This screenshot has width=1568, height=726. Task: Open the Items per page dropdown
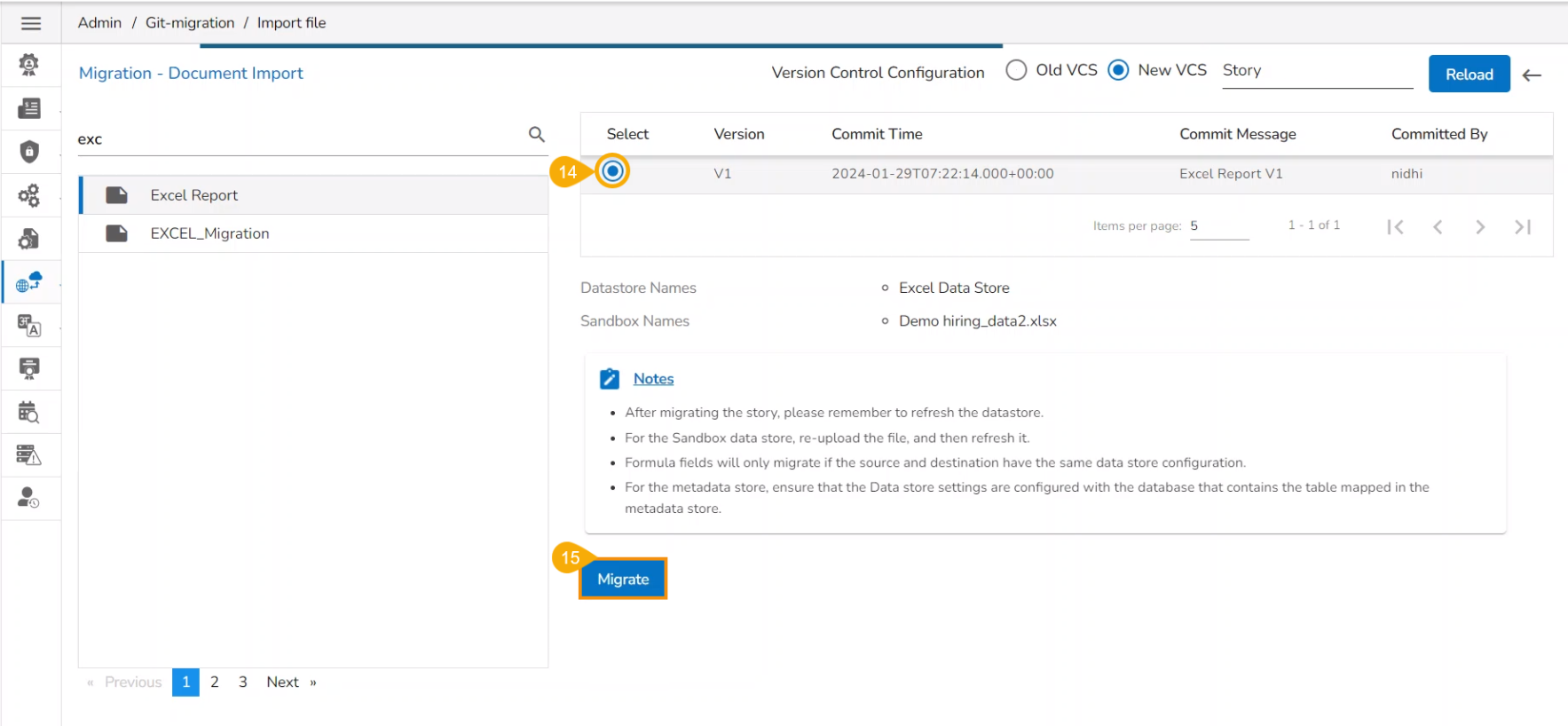pyautogui.click(x=1218, y=226)
